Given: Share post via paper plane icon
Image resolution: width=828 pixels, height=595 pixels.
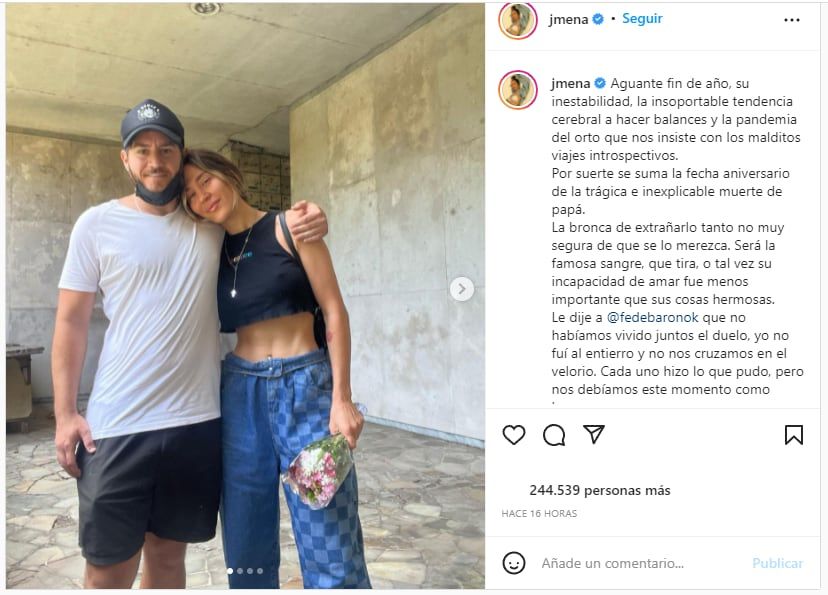Looking at the screenshot, I should coord(594,435).
